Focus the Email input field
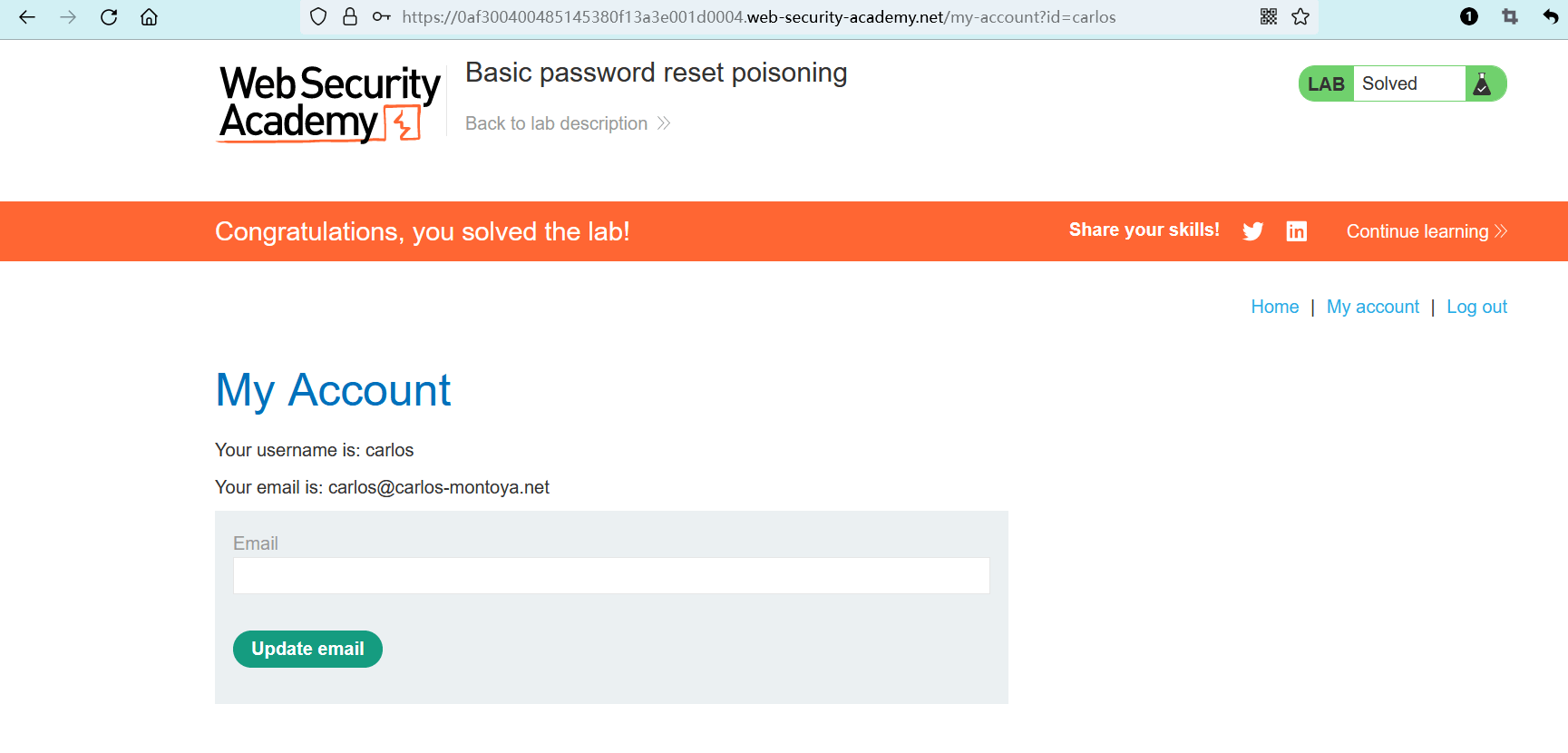The image size is (1568, 753). coord(611,576)
